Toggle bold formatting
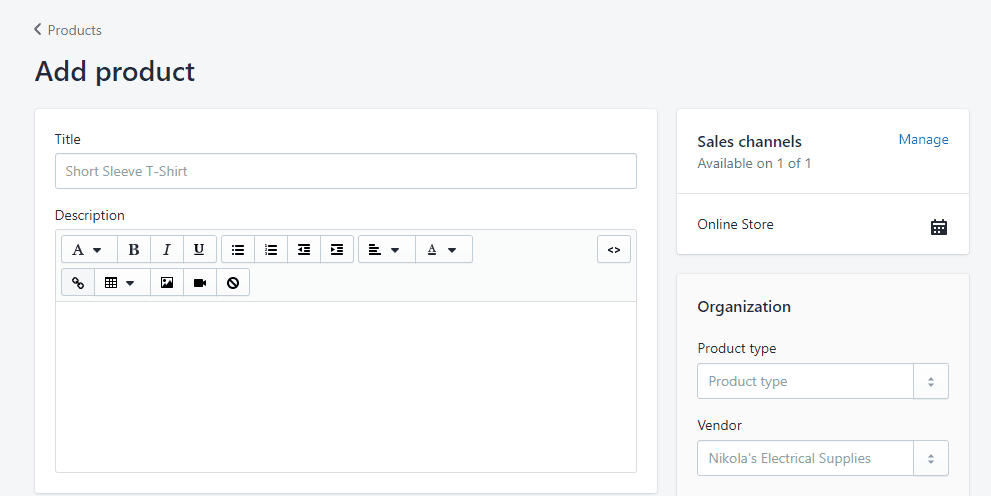 click(134, 250)
